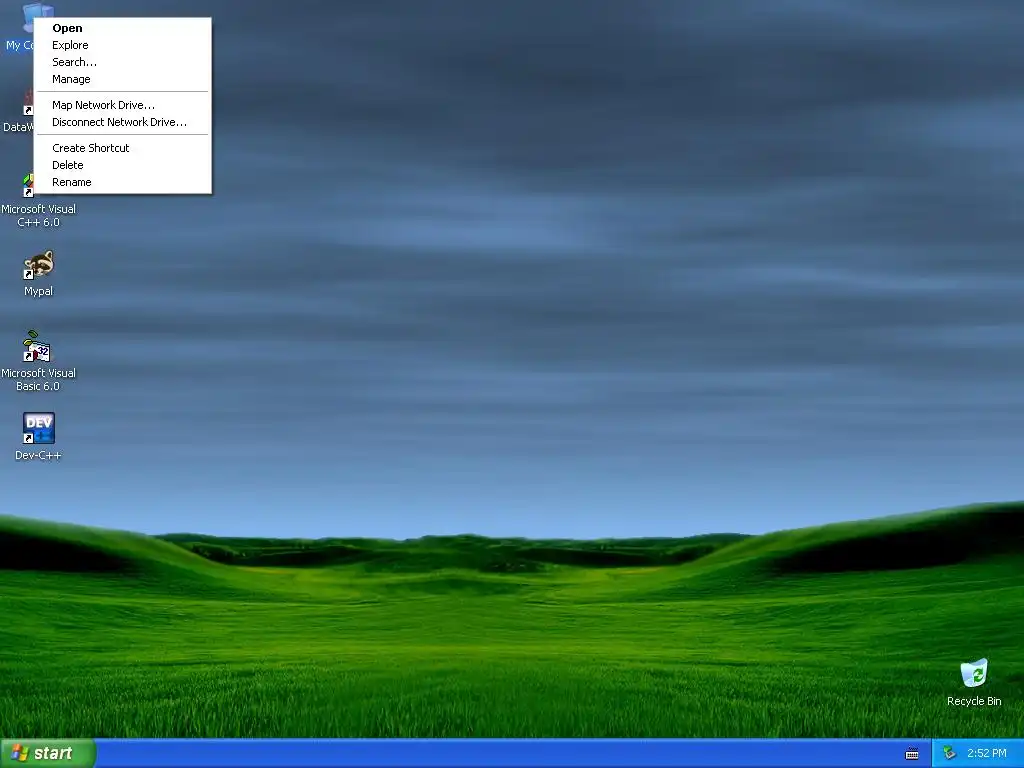Select the Mypal raccoon desktop icon

tap(39, 265)
